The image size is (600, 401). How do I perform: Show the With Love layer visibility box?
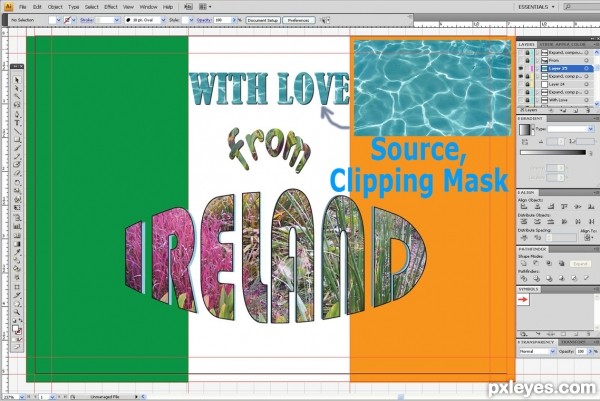coord(520,100)
